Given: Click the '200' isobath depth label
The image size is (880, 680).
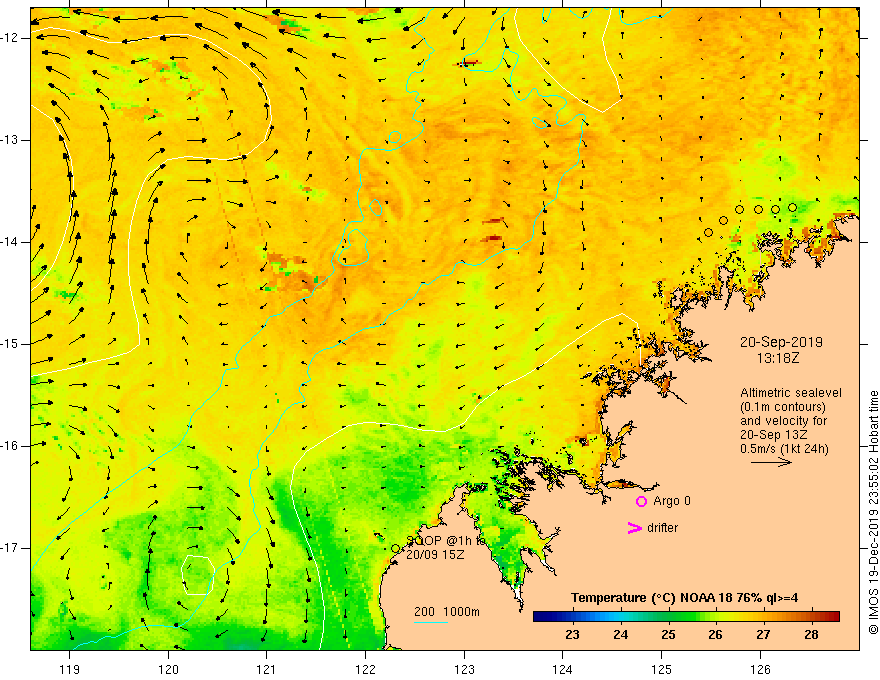Looking at the screenshot, I should coord(424,612).
